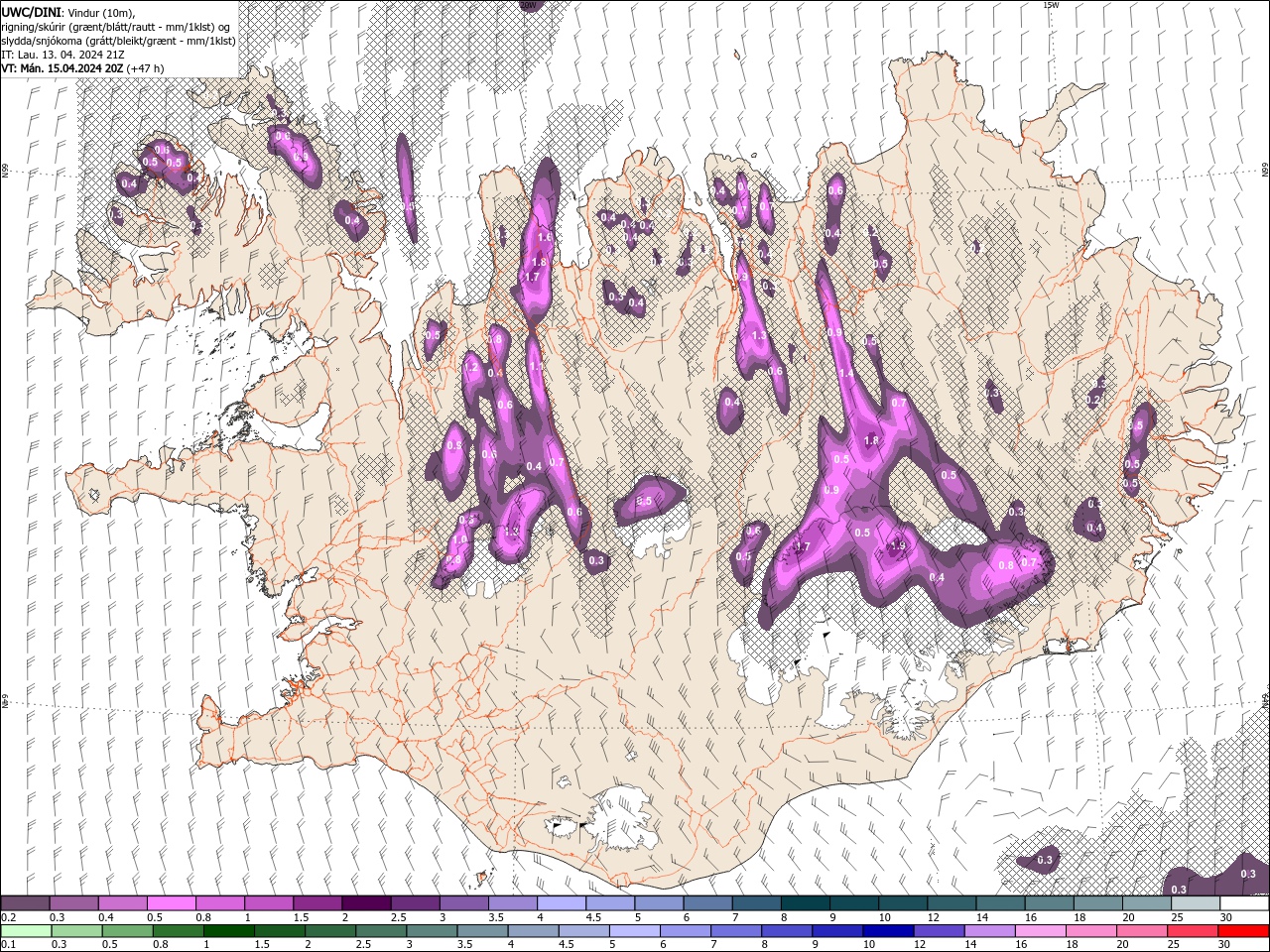Viewport: 1270px width, 952px height.
Task: Select the top legend swatch between 20 and 25
Action: 1147,903
